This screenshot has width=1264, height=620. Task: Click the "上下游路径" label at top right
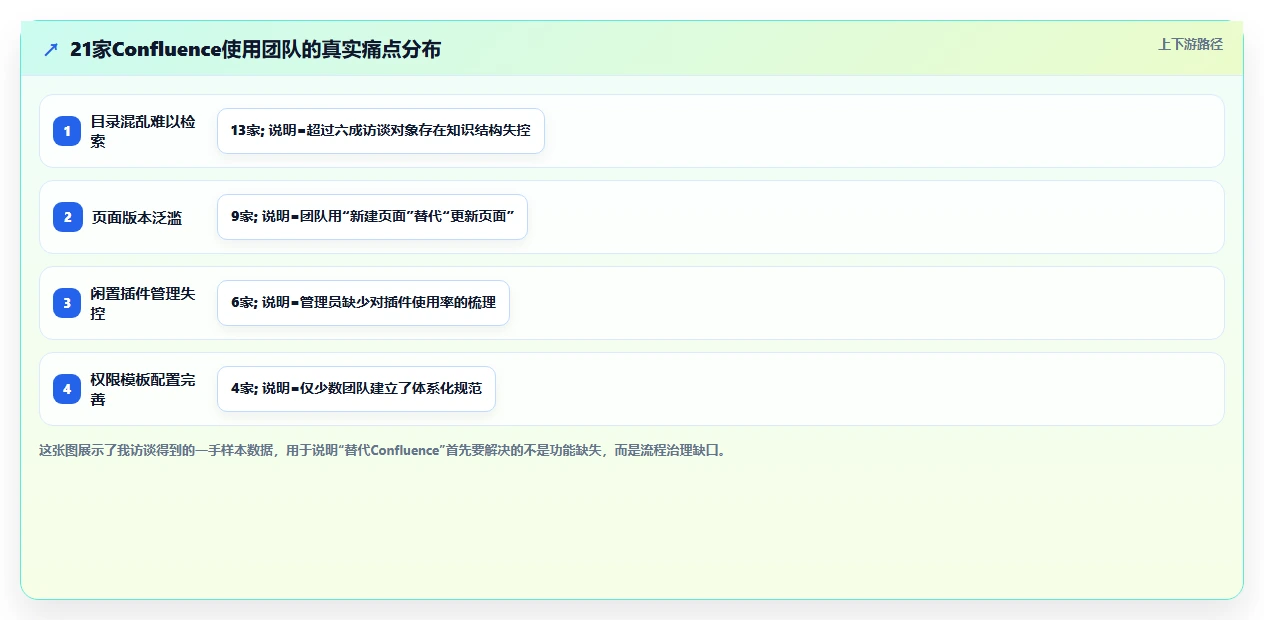pyautogui.click(x=1190, y=44)
